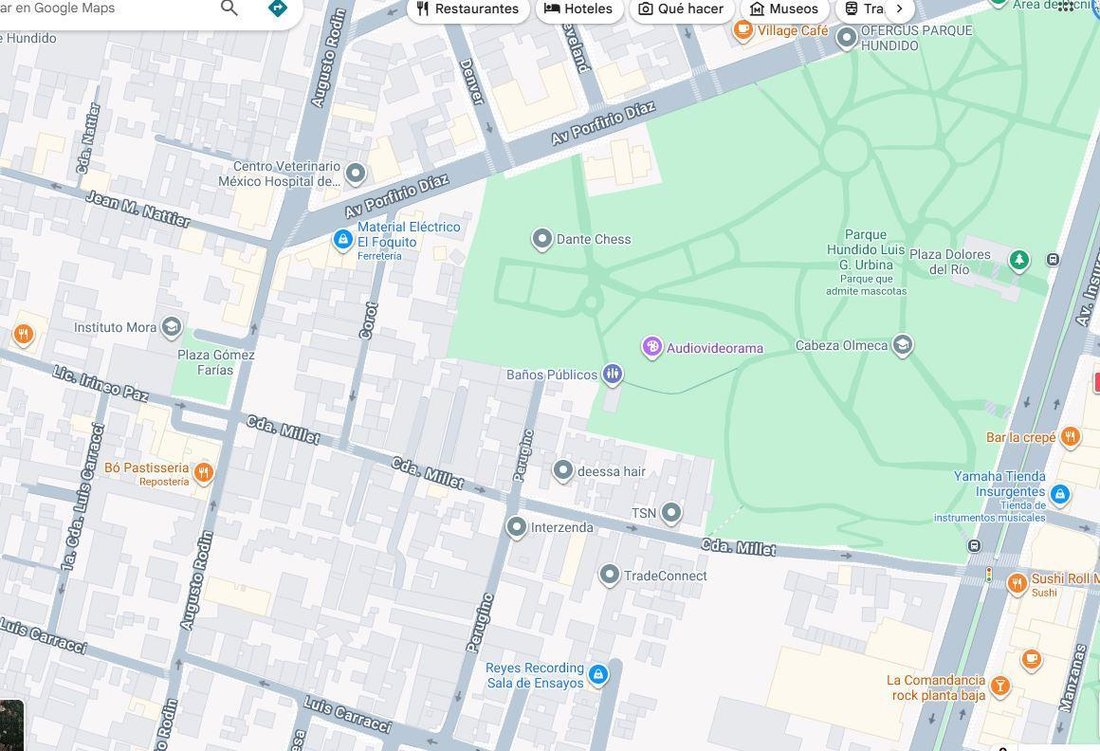Filter map by Restaurantes
This screenshot has width=1100, height=751.
pyautogui.click(x=467, y=9)
